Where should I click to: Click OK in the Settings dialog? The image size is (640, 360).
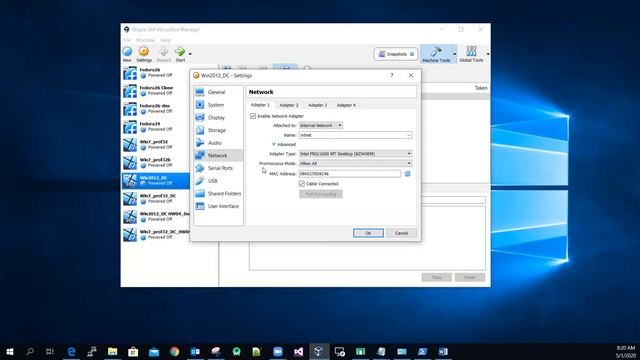[x=368, y=233]
